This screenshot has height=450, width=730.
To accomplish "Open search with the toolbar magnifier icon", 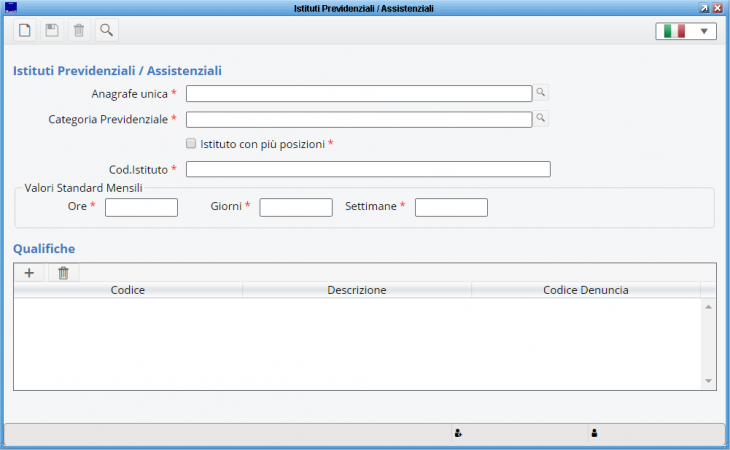I will click(107, 30).
